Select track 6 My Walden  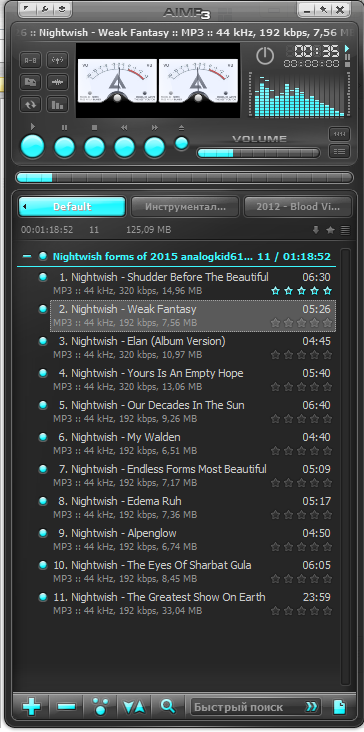(x=193, y=444)
